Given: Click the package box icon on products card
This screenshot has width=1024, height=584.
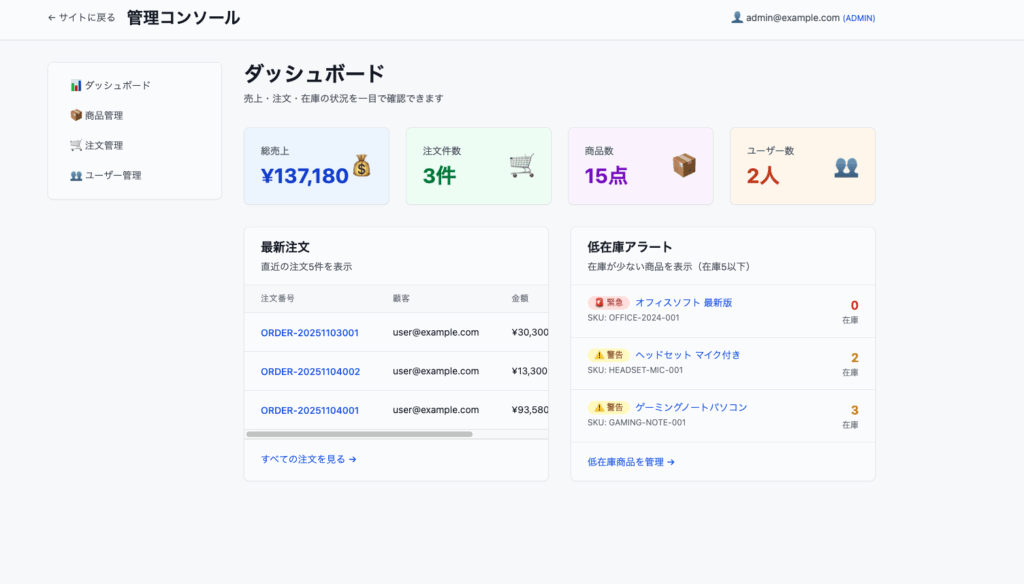Looking at the screenshot, I should pyautogui.click(x=684, y=166).
